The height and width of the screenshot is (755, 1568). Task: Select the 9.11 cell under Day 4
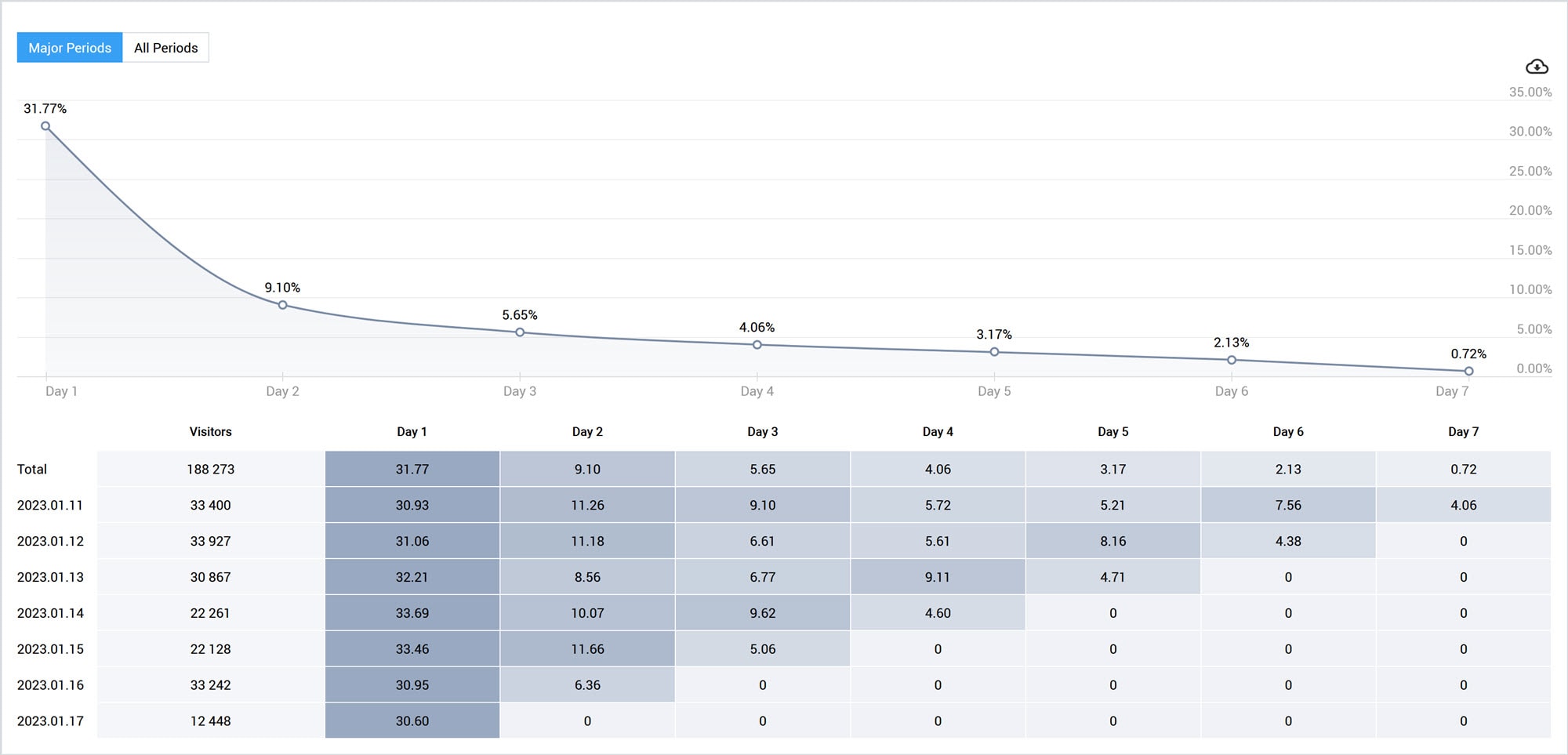click(938, 577)
